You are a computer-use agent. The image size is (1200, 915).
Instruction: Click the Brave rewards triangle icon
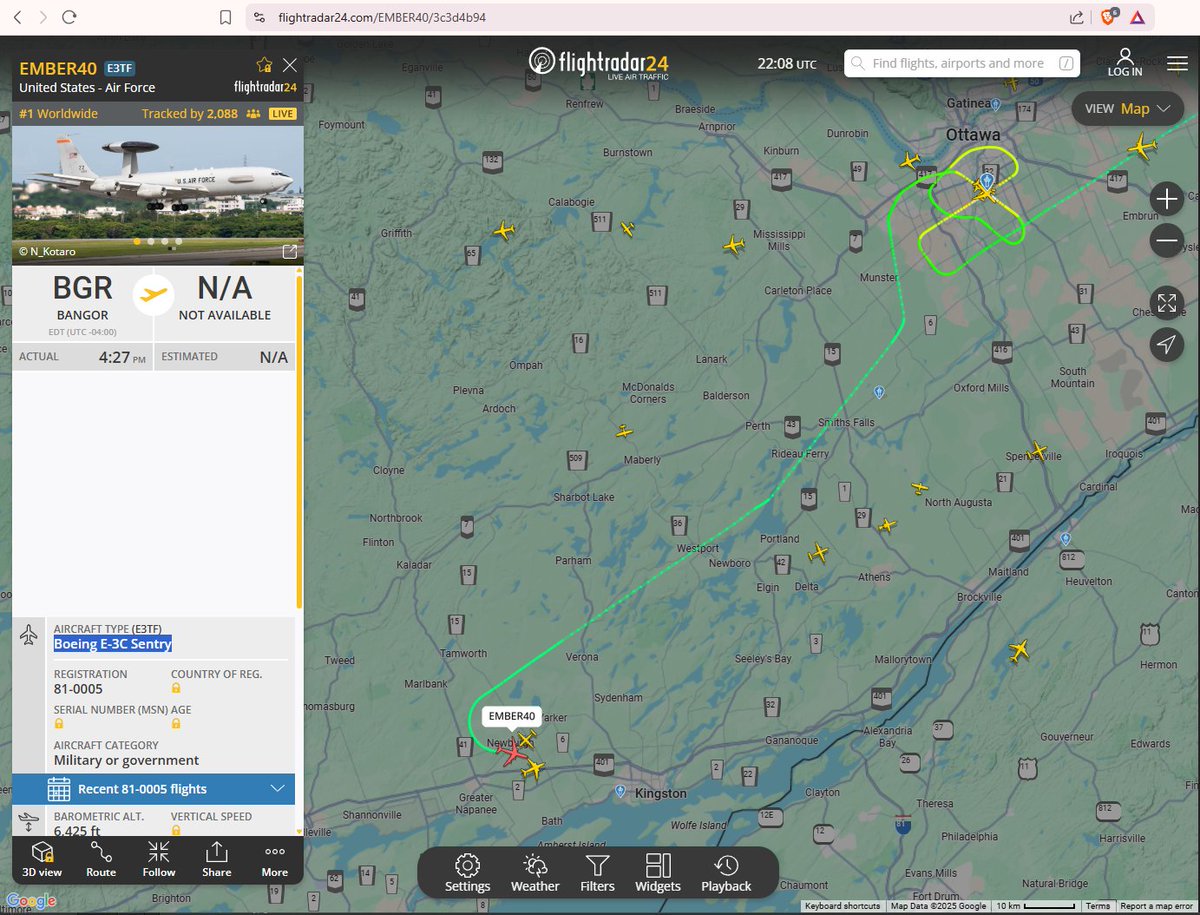[1138, 17]
